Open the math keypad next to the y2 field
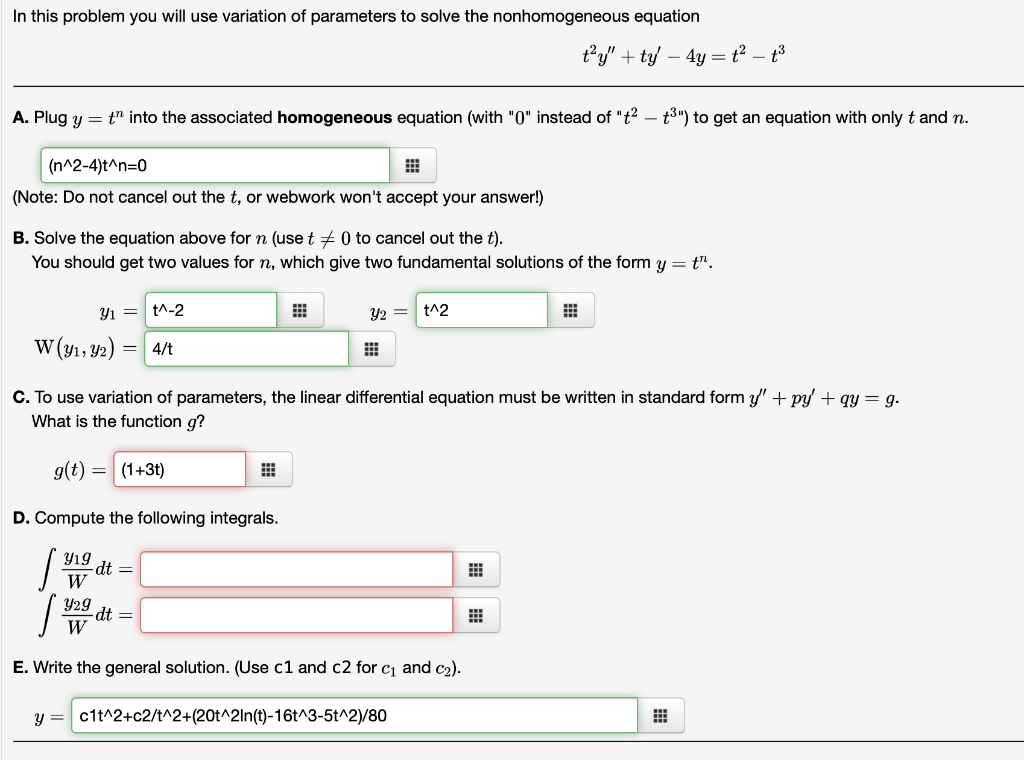The height and width of the screenshot is (760, 1024). click(x=570, y=310)
